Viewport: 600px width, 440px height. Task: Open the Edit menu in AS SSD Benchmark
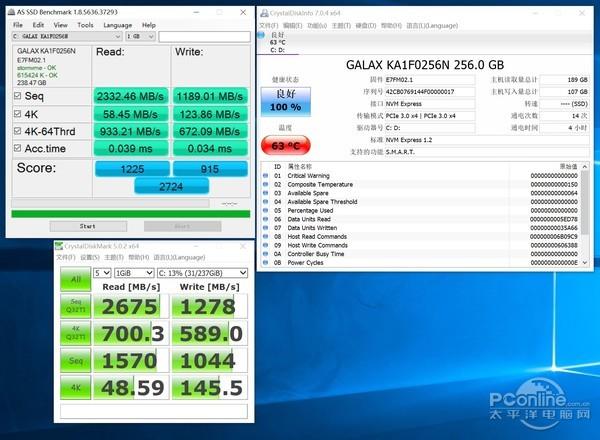pos(38,25)
